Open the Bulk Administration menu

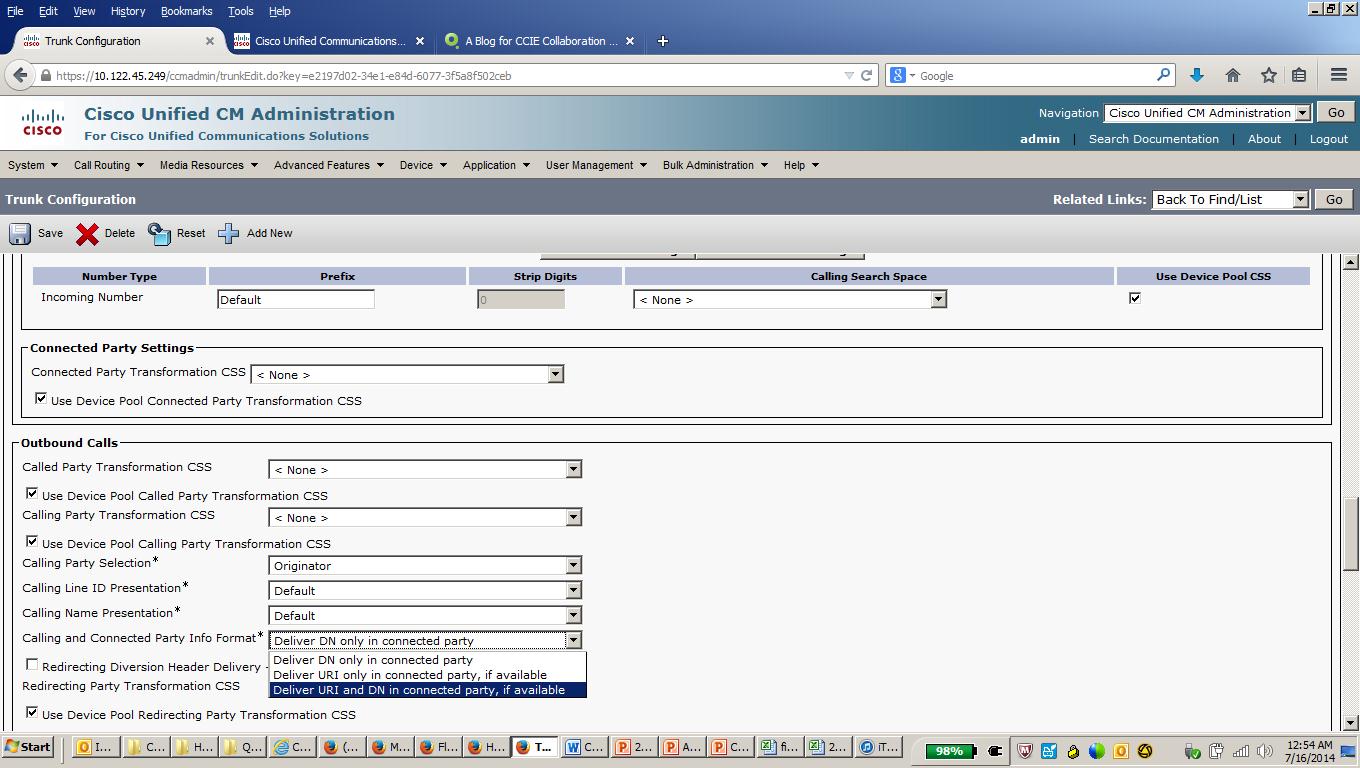(715, 165)
